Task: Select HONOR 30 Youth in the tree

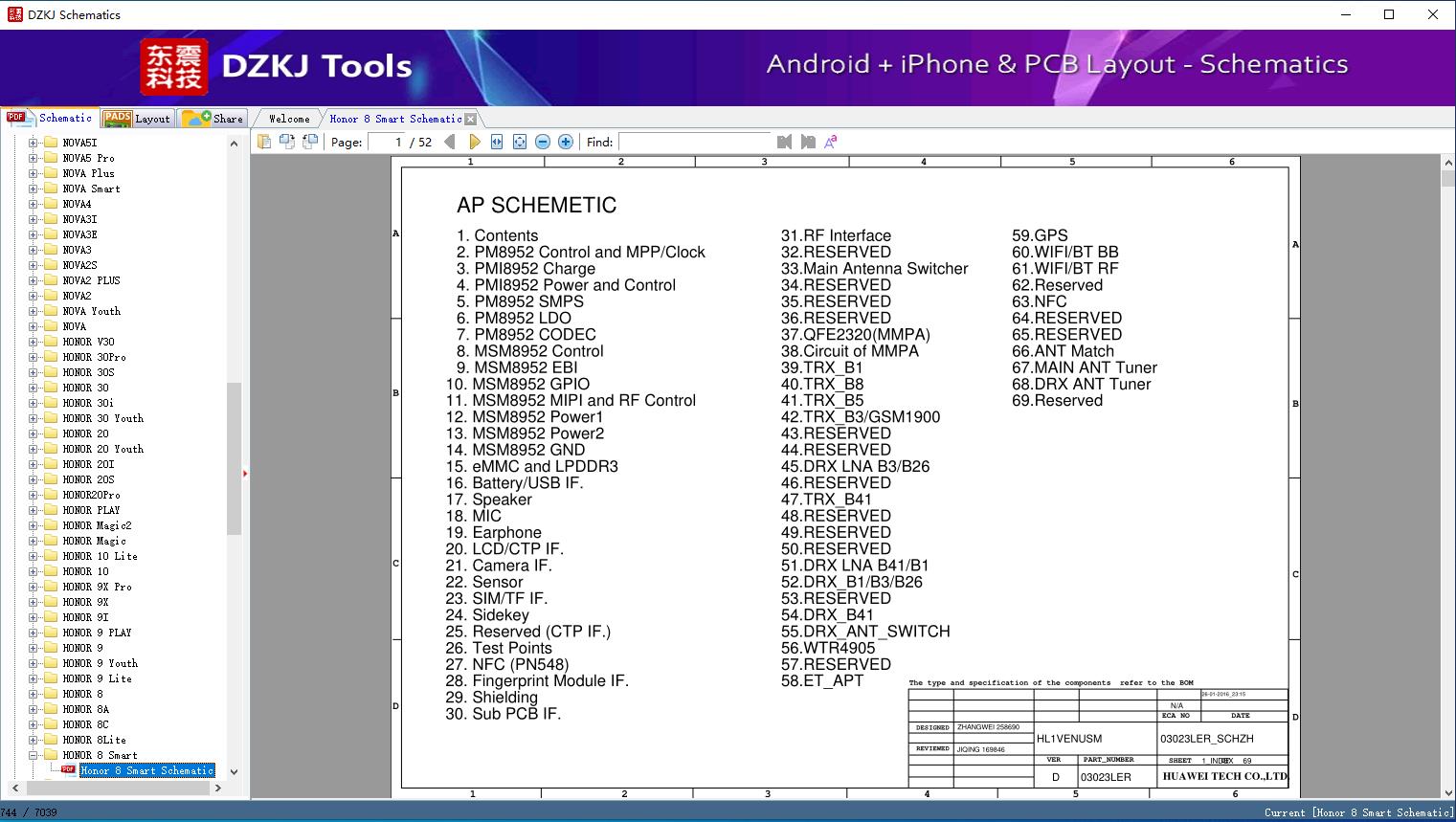Action: 103,418
